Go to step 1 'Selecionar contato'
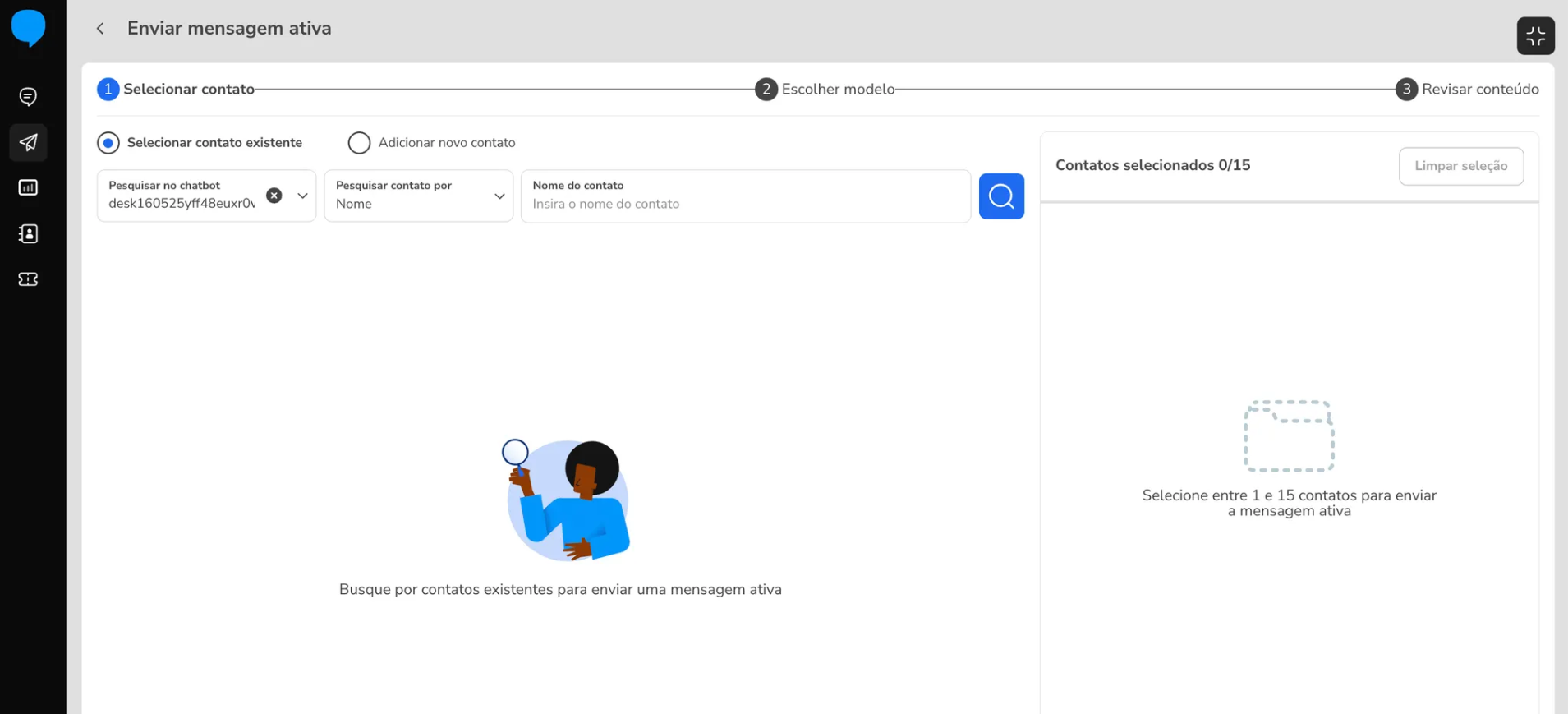 coord(176,90)
